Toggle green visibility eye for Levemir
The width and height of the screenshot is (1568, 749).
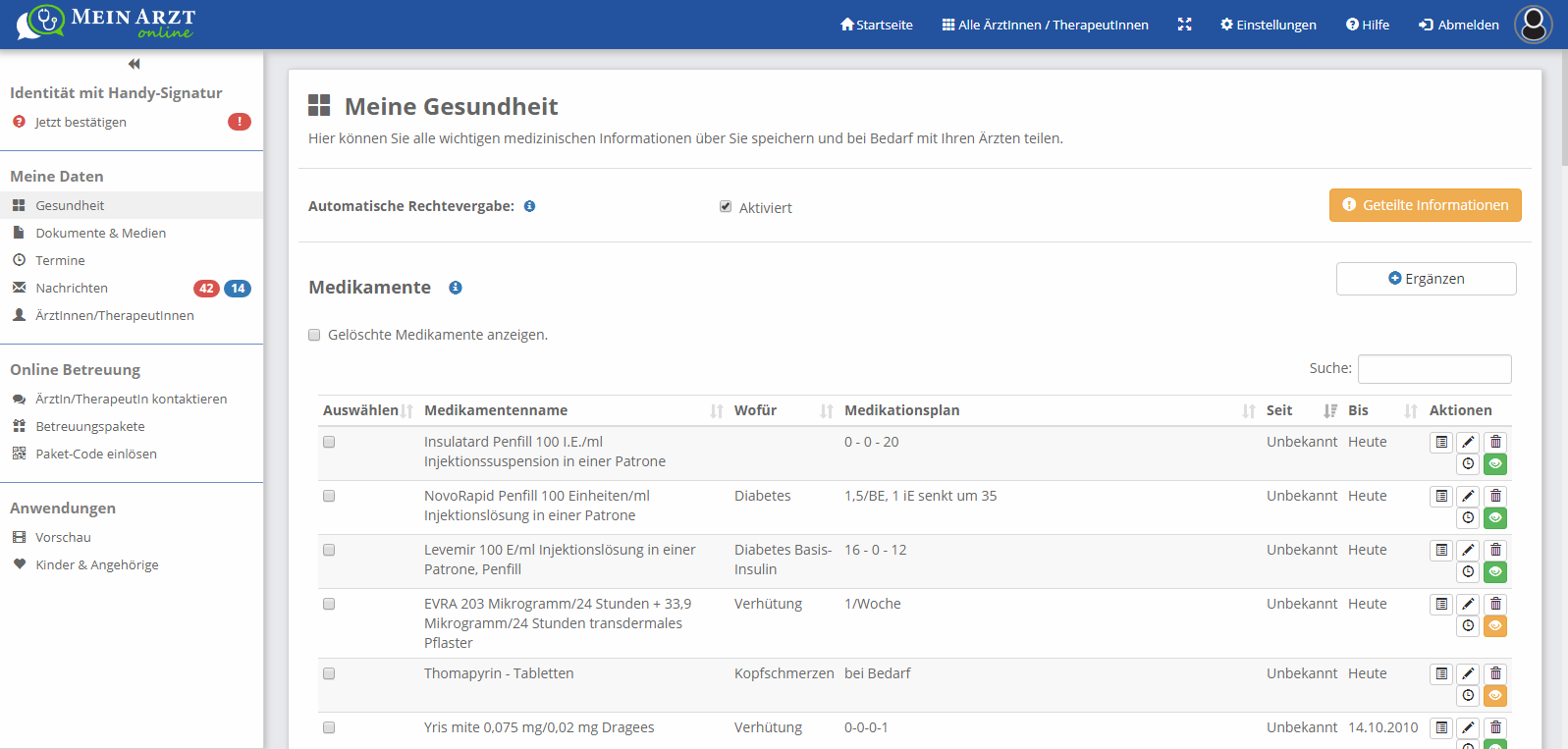pyautogui.click(x=1495, y=572)
